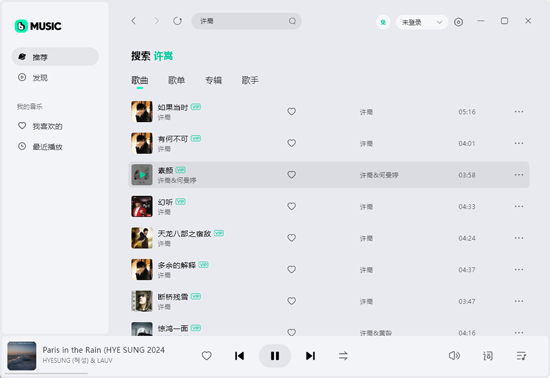Go forward with the right arrow

156,21
